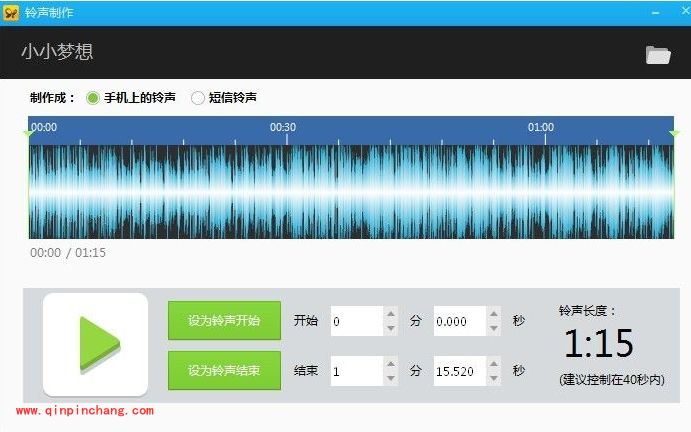Decrease the start minutes spinner
The height and width of the screenshot is (432, 691).
390,328
